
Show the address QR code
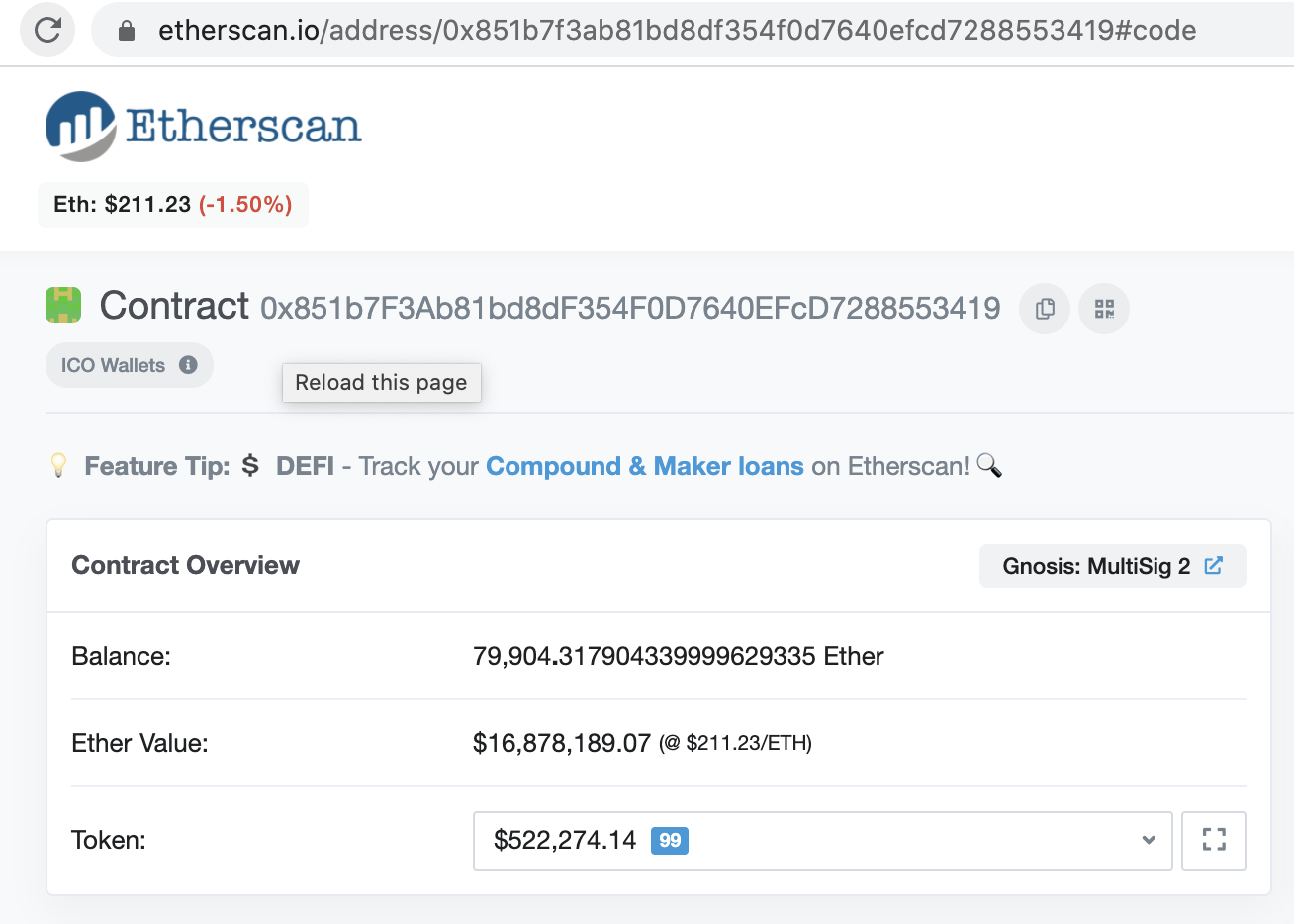pos(1104,309)
